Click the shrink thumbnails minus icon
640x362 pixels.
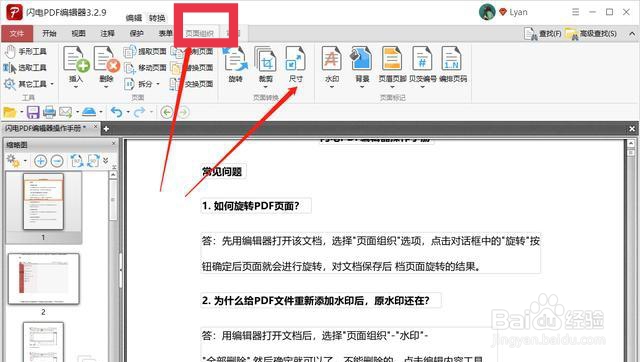pos(57,161)
